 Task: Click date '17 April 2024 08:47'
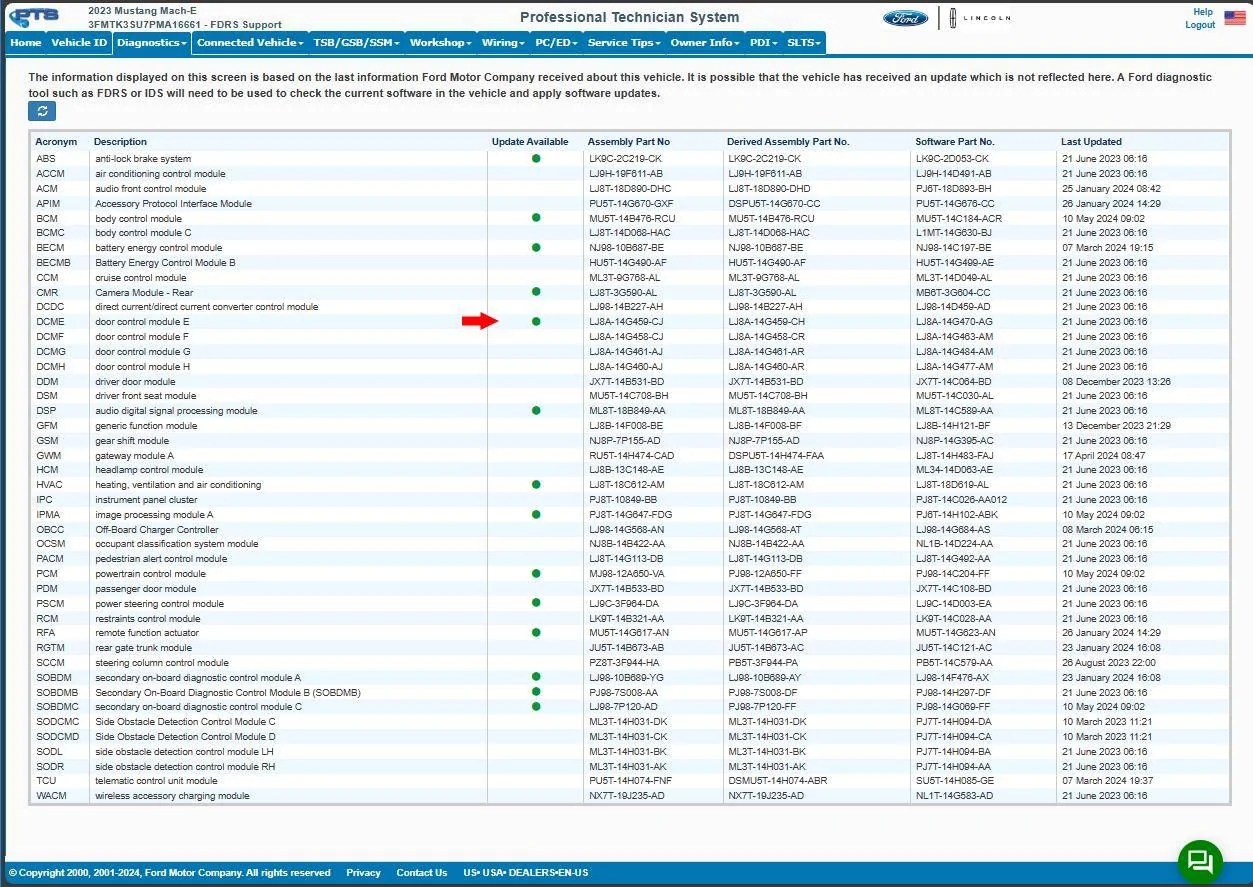tap(1104, 455)
